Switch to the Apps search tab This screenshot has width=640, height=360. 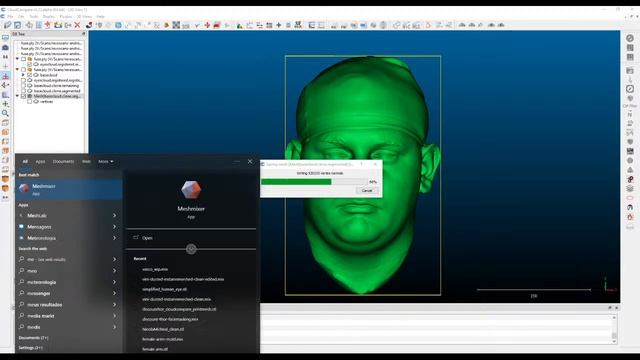(x=40, y=162)
